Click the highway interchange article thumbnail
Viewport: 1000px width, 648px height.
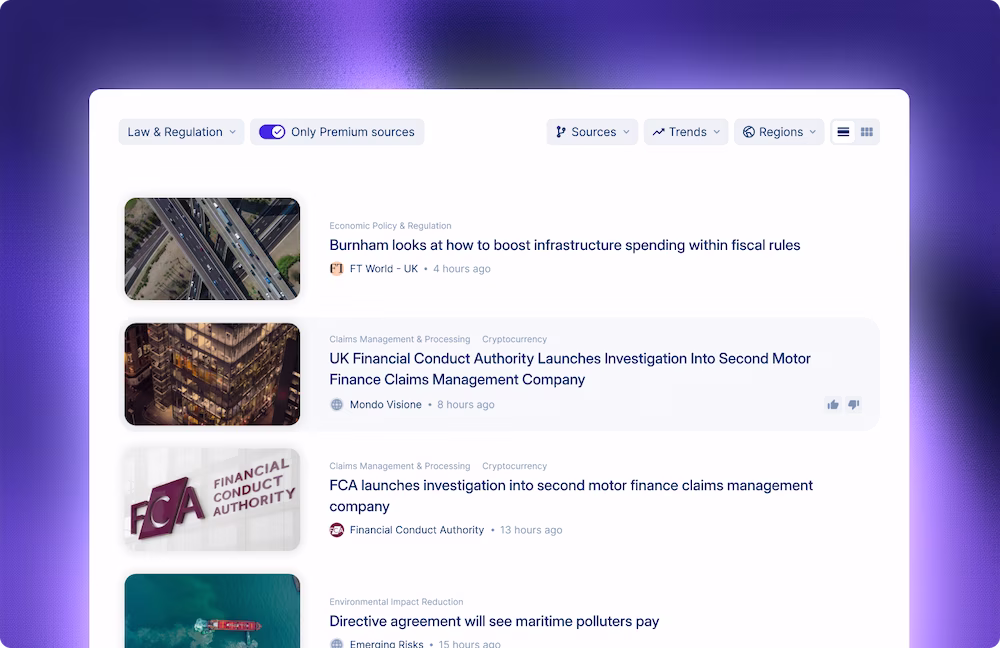(212, 249)
